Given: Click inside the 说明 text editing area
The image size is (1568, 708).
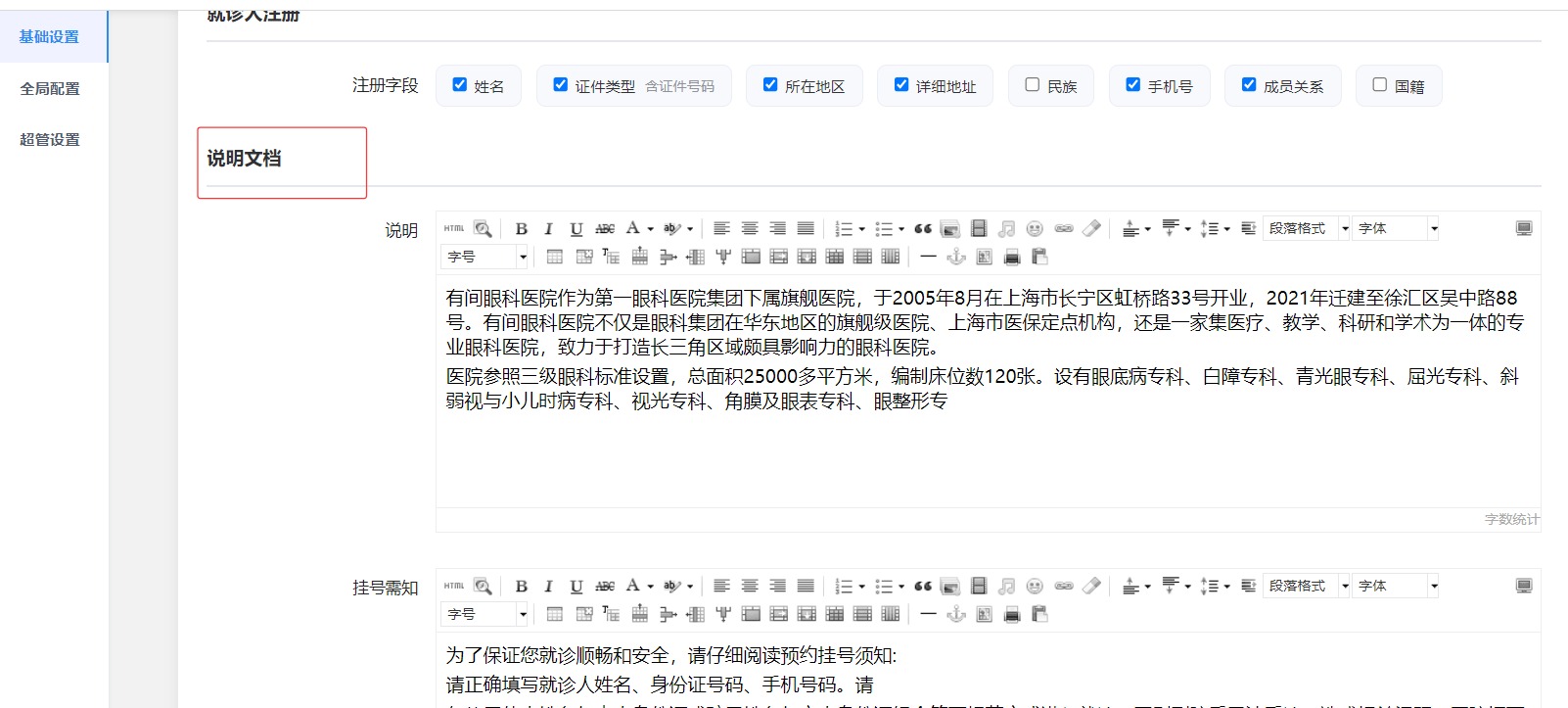Looking at the screenshot, I should (988, 391).
